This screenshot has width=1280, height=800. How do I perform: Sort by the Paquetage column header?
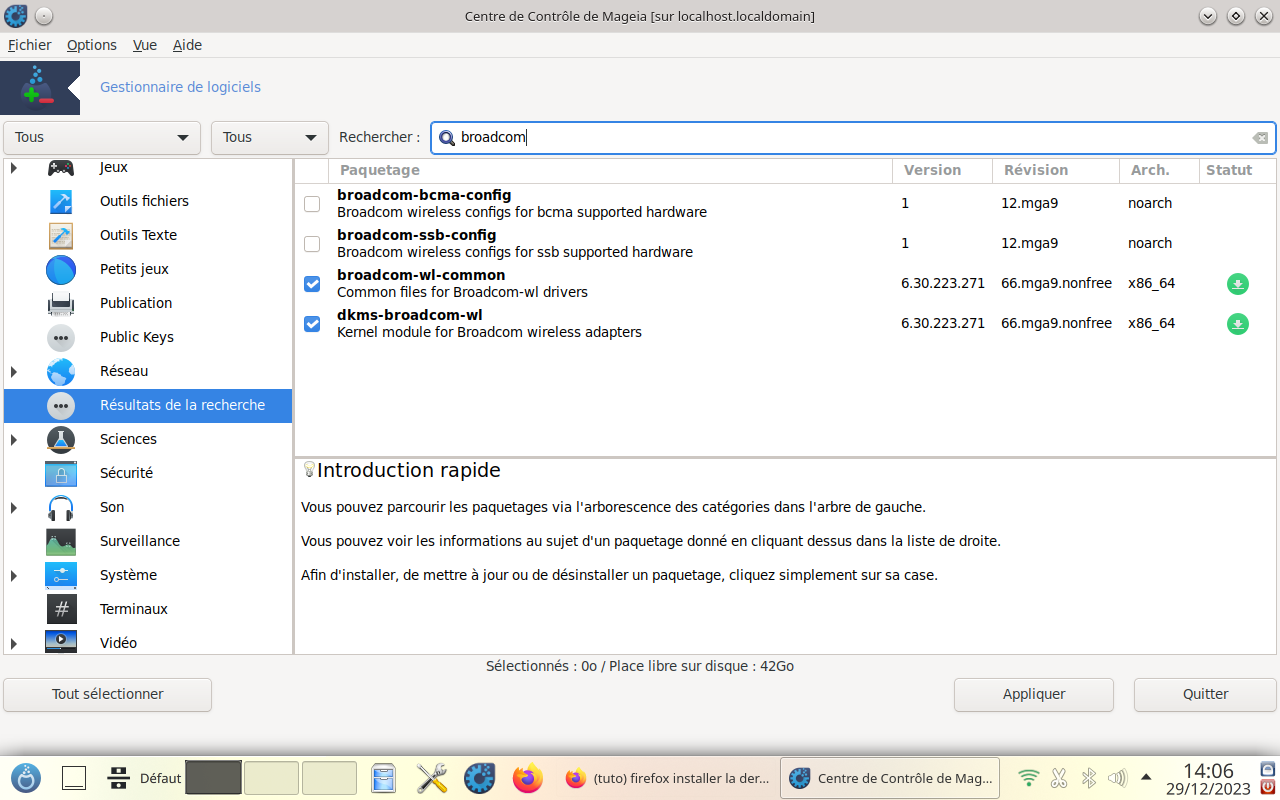click(610, 170)
